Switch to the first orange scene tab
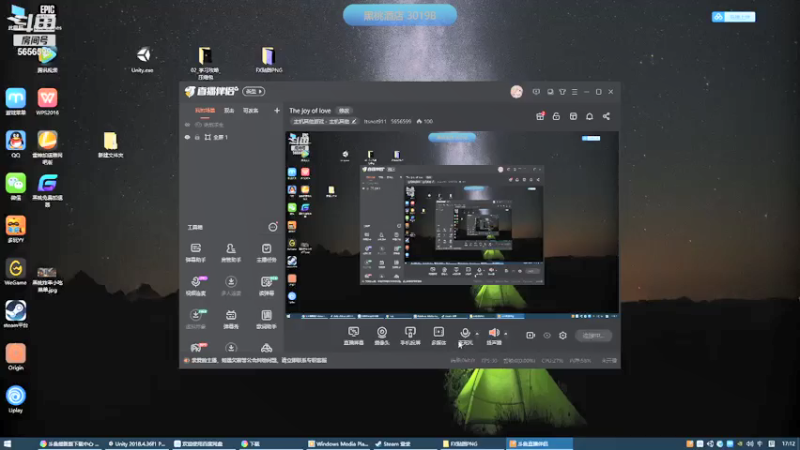 click(205, 111)
